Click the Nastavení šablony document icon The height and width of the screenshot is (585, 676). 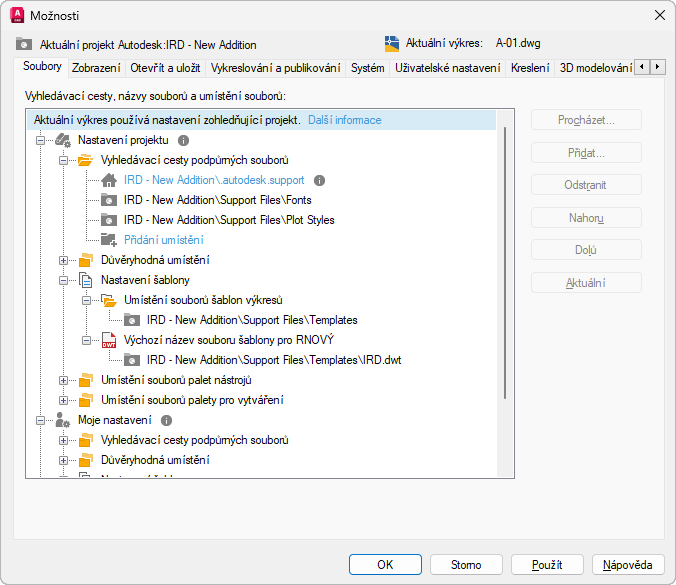coord(85,280)
